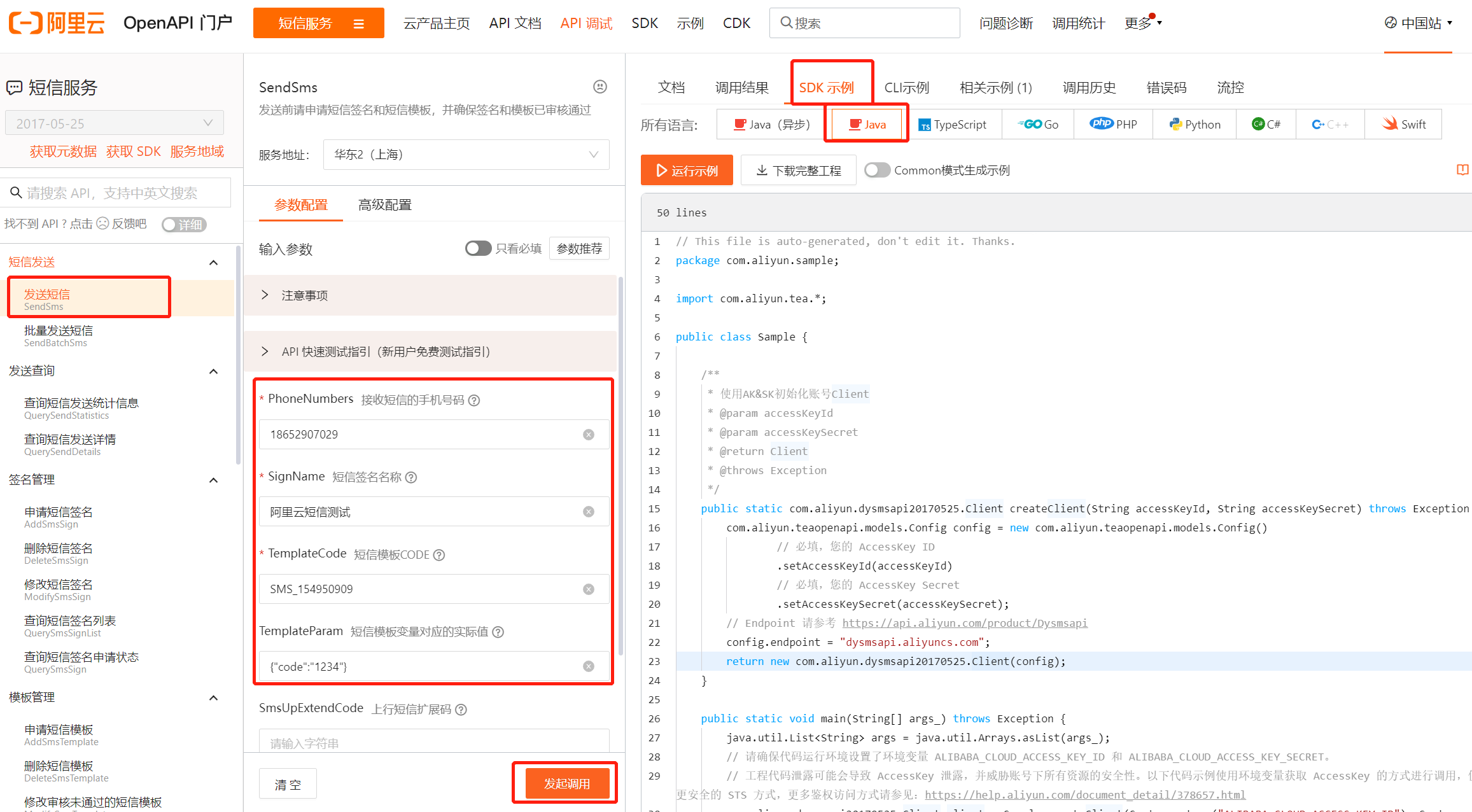This screenshot has height=812, width=1472.
Task: Select the C# language option
Action: click(x=1266, y=124)
